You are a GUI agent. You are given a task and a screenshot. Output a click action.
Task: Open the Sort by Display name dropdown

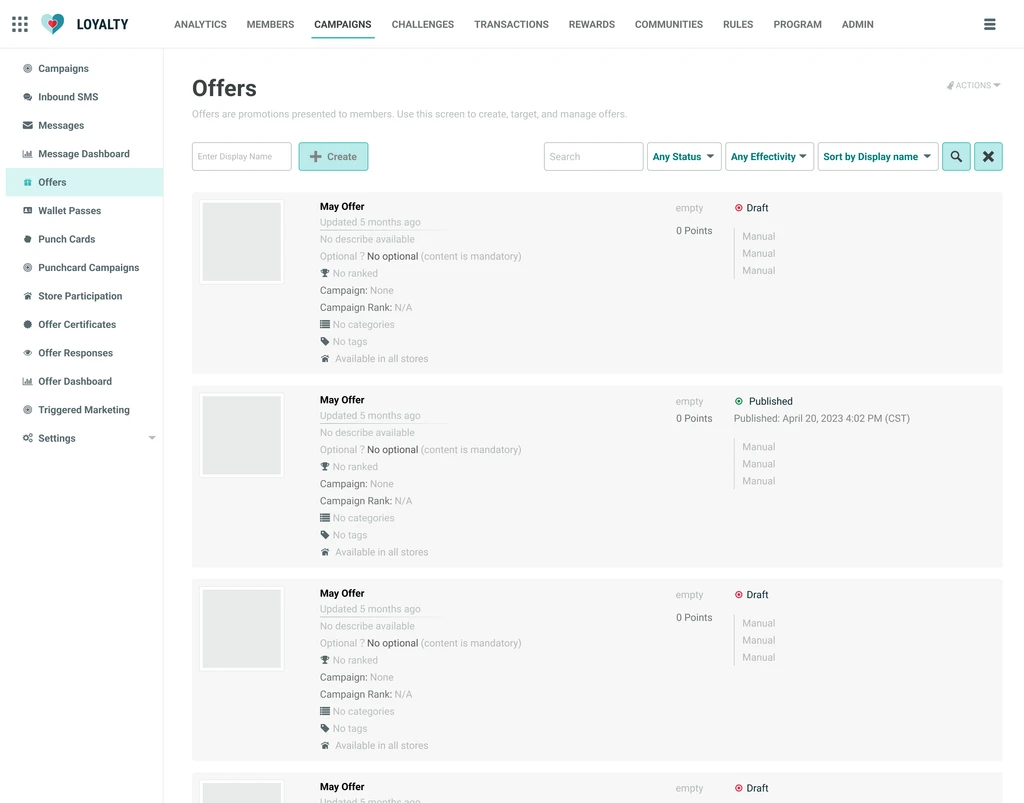(x=878, y=157)
